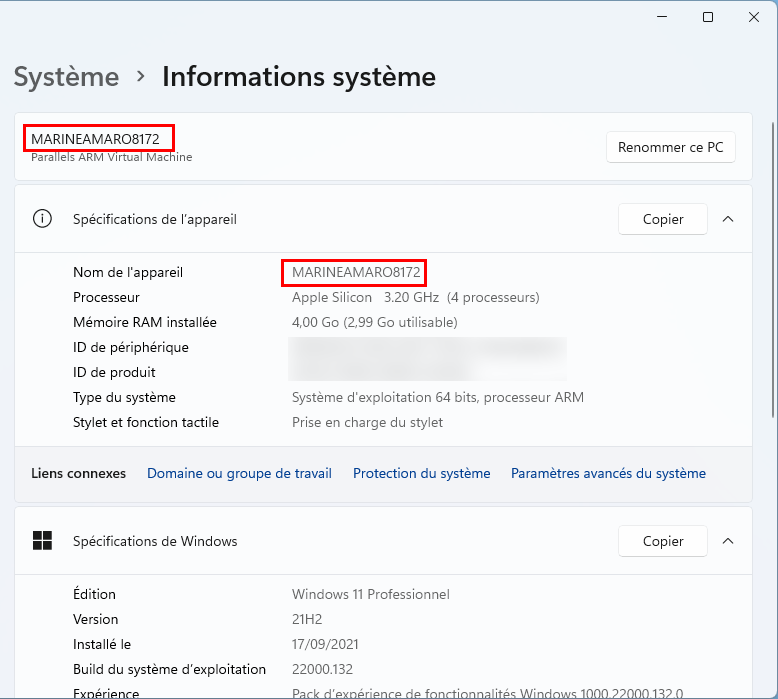The width and height of the screenshot is (778, 699).
Task: Click the Installé le label
Action: (x=102, y=644)
